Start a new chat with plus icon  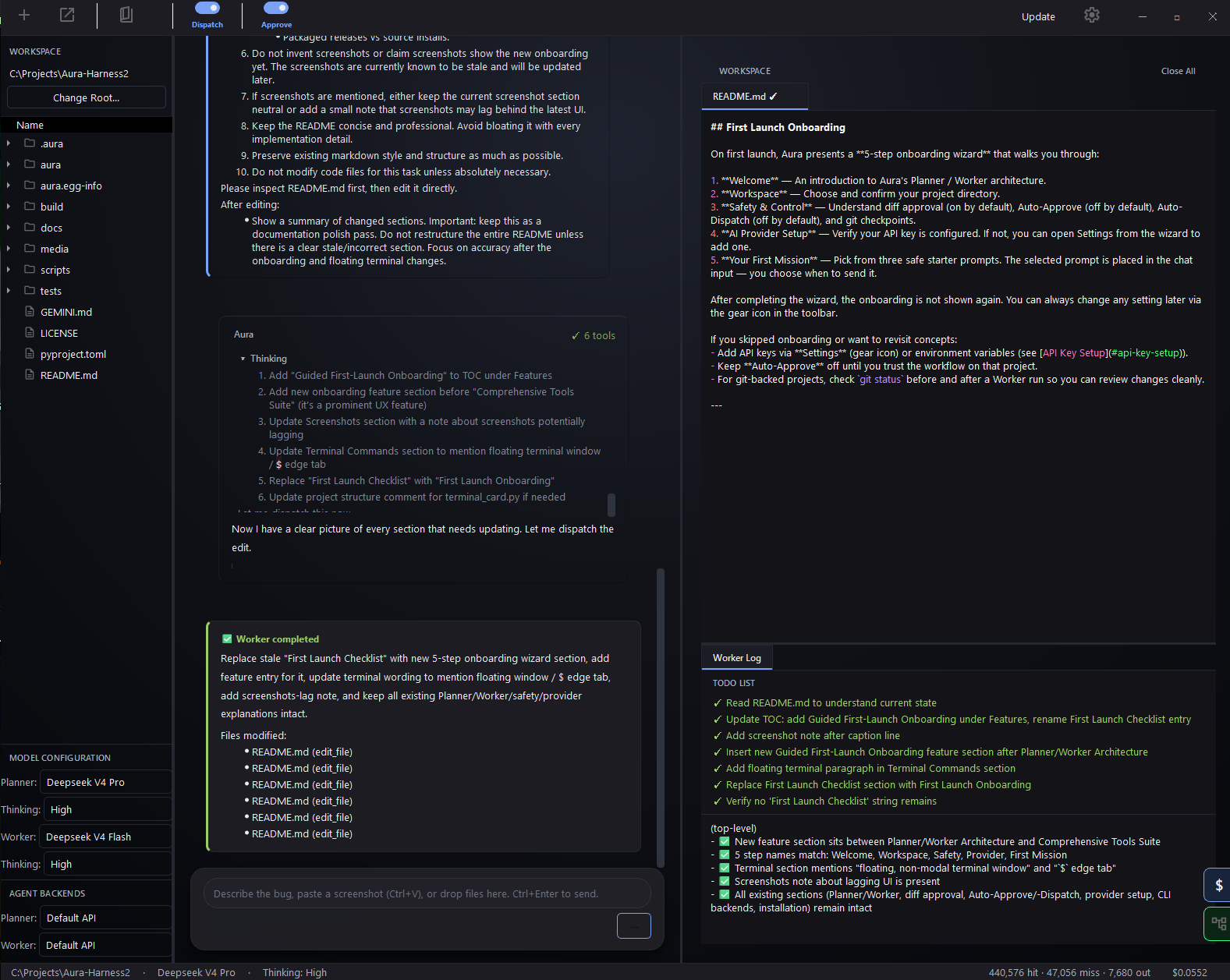(x=24, y=15)
